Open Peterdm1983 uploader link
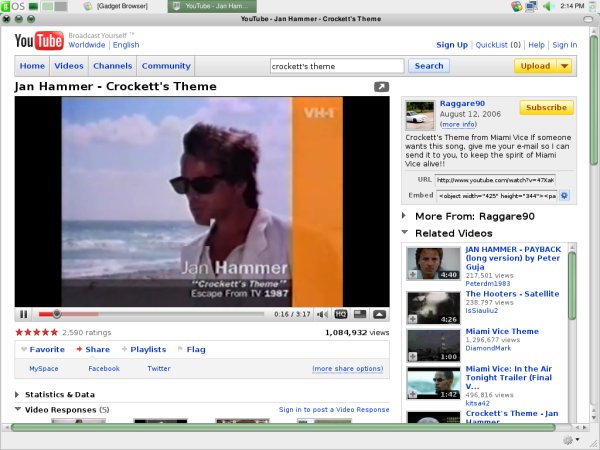Image resolution: width=600 pixels, height=450 pixels. (x=488, y=284)
